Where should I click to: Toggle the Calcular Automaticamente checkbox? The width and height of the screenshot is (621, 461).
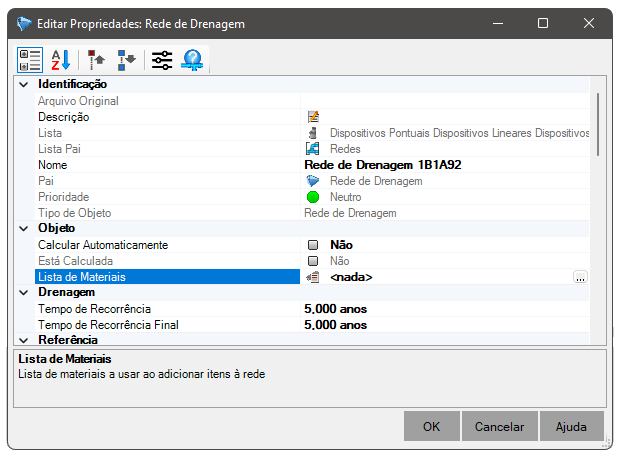[x=313, y=245]
